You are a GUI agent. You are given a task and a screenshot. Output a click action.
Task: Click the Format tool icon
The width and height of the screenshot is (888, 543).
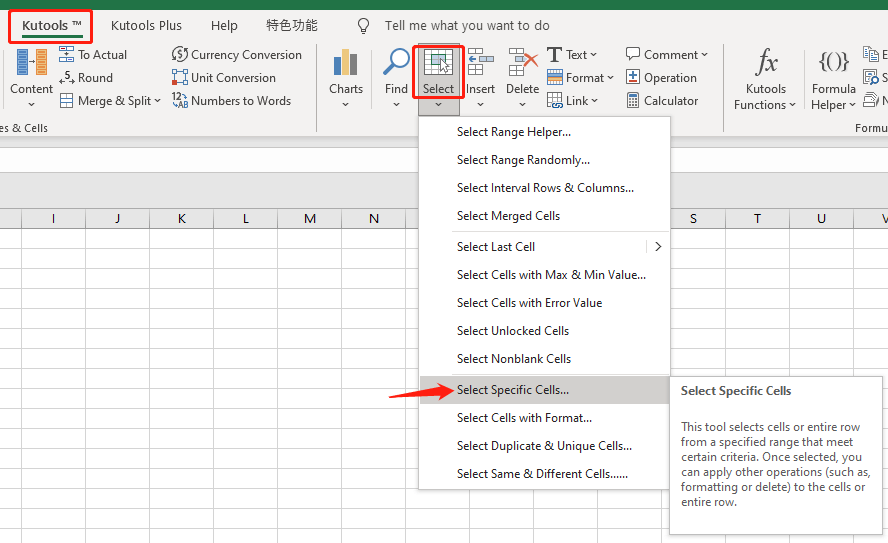[554, 78]
